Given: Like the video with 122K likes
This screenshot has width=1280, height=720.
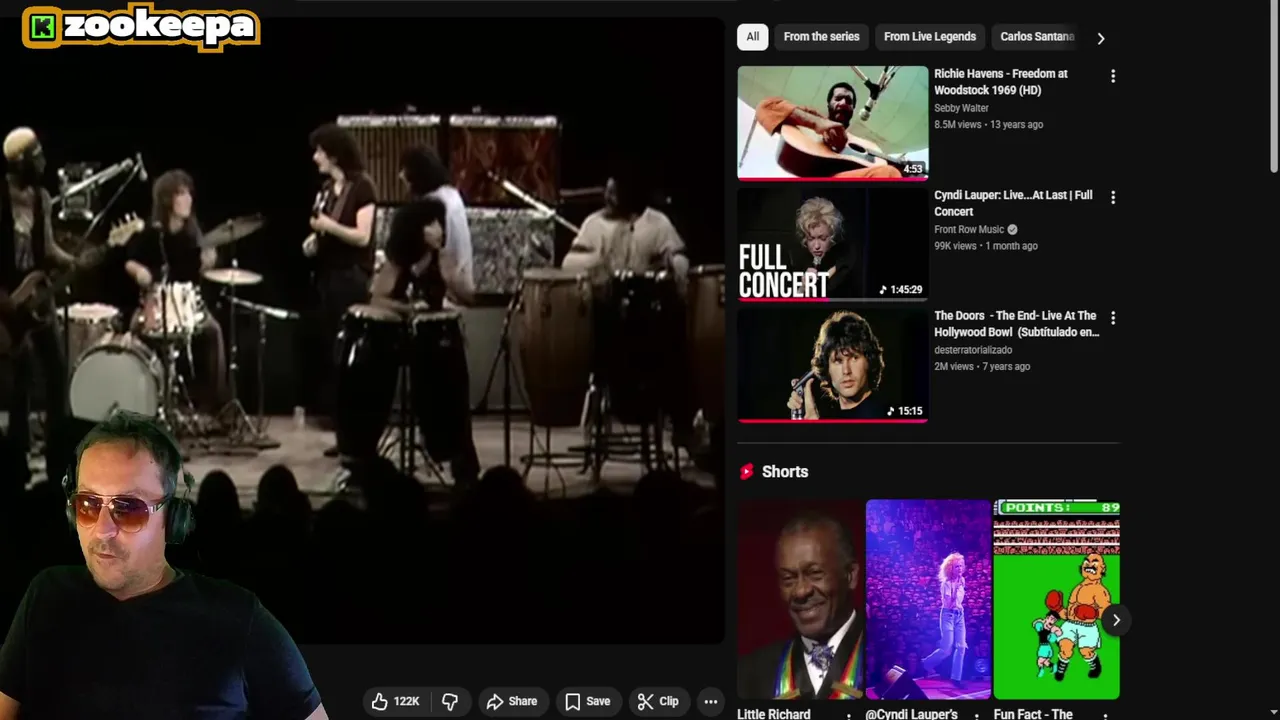Looking at the screenshot, I should click(x=395, y=702).
